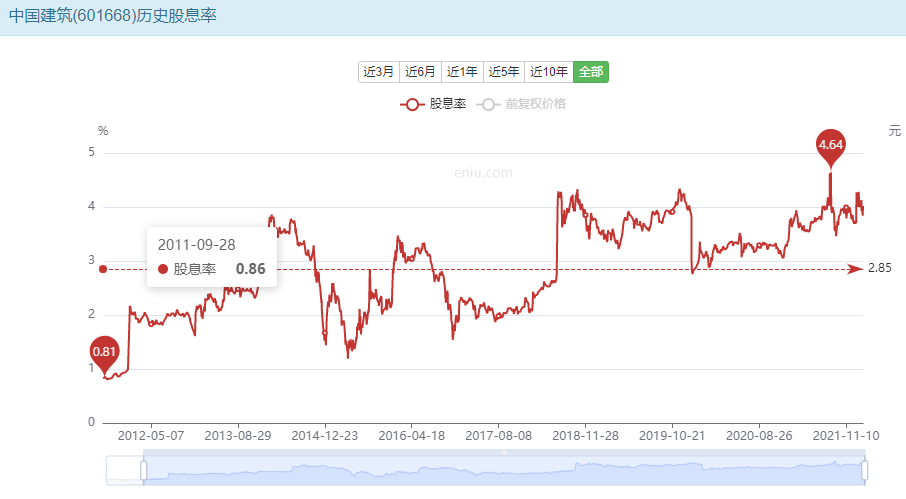The width and height of the screenshot is (906, 499).
Task: Click the 2016-04-18 axis date label
Action: tap(411, 436)
